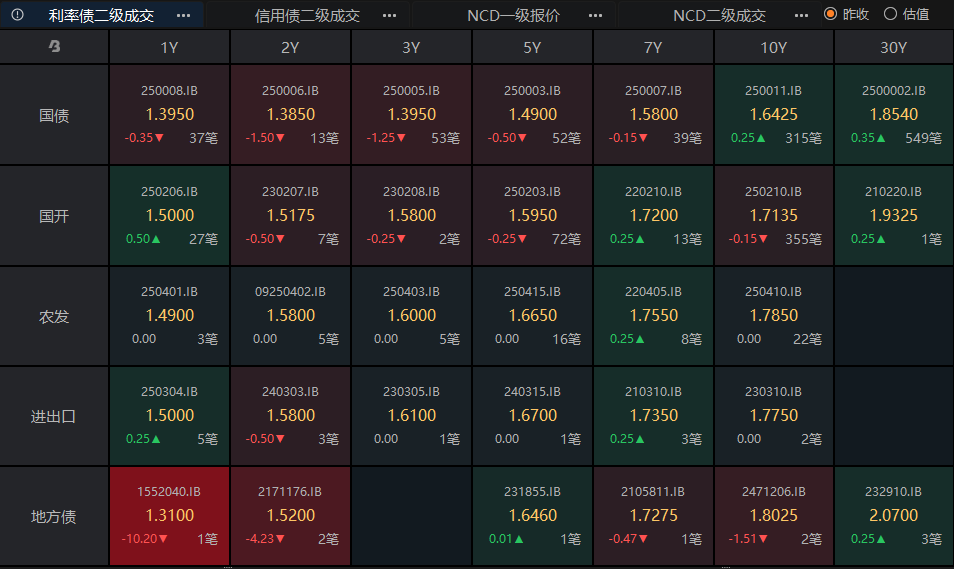
Task: Open bond 250403.IB cell
Action: pos(411,316)
